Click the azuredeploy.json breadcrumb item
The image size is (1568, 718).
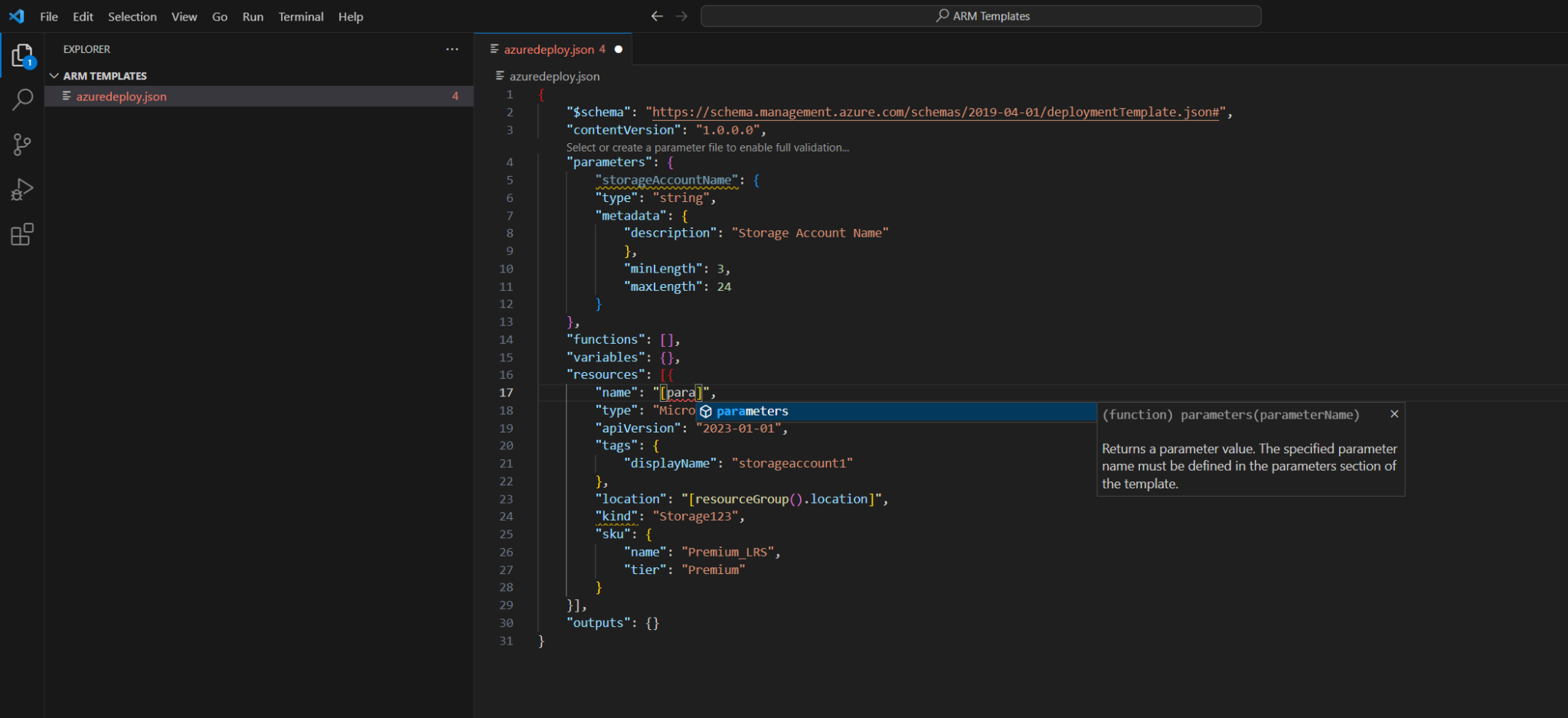tap(554, 77)
